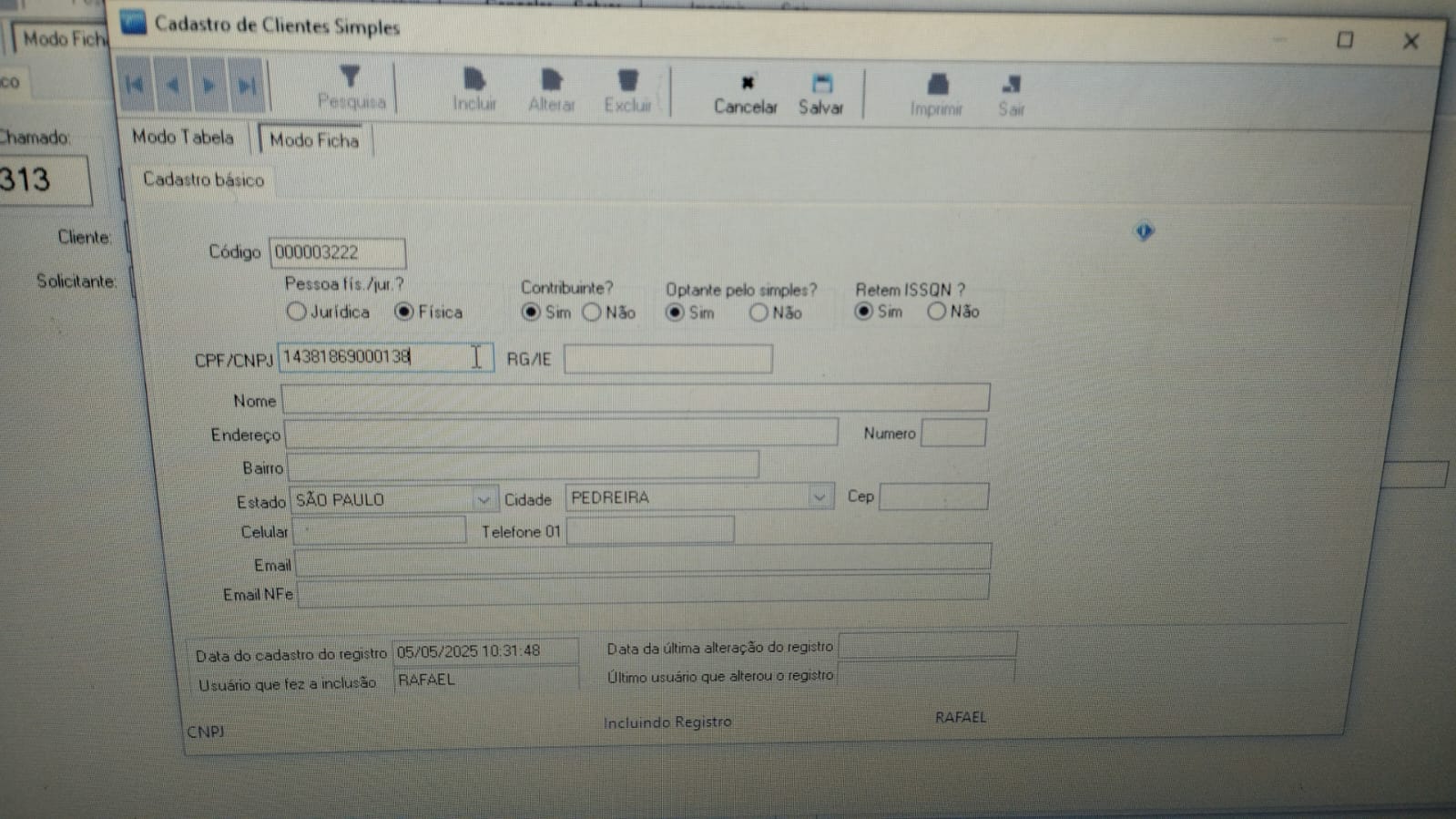
Task: Click the previous record arrow
Action: 172,86
